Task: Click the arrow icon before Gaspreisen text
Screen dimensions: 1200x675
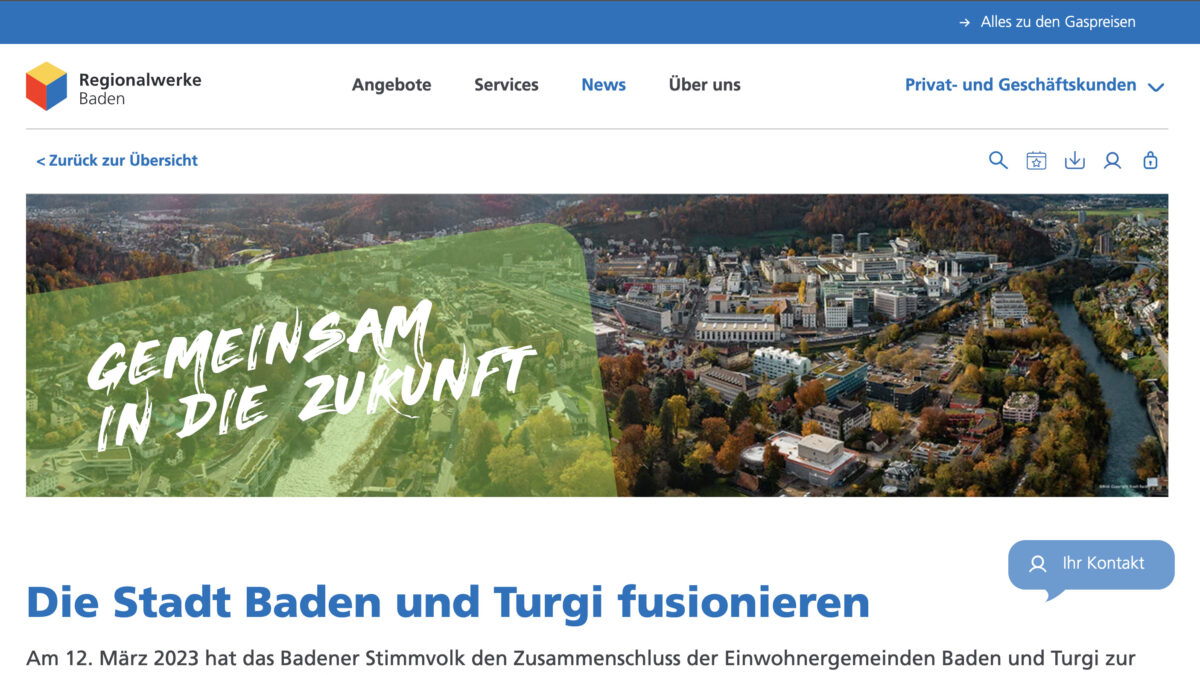Action: [964, 22]
